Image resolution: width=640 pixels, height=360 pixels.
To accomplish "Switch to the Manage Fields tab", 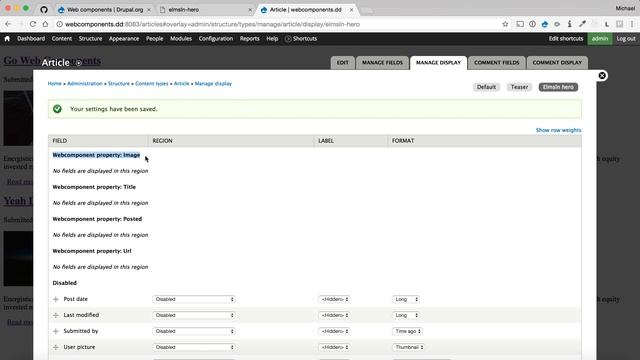I will (382, 63).
